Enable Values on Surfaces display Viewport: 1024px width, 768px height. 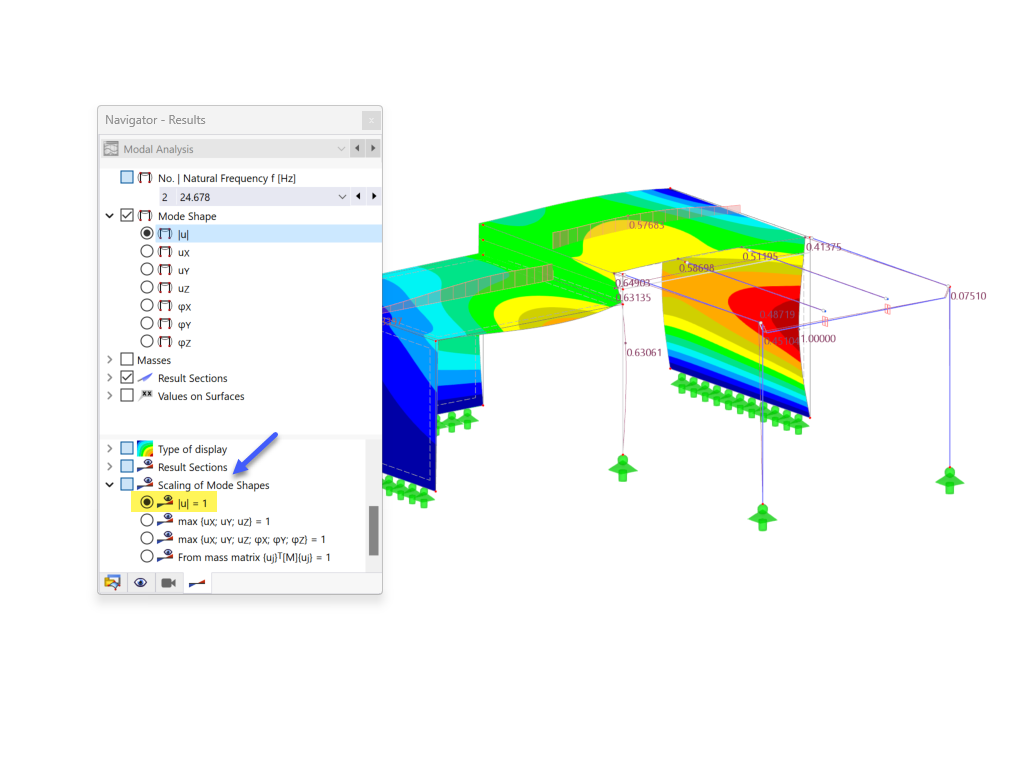pos(127,395)
